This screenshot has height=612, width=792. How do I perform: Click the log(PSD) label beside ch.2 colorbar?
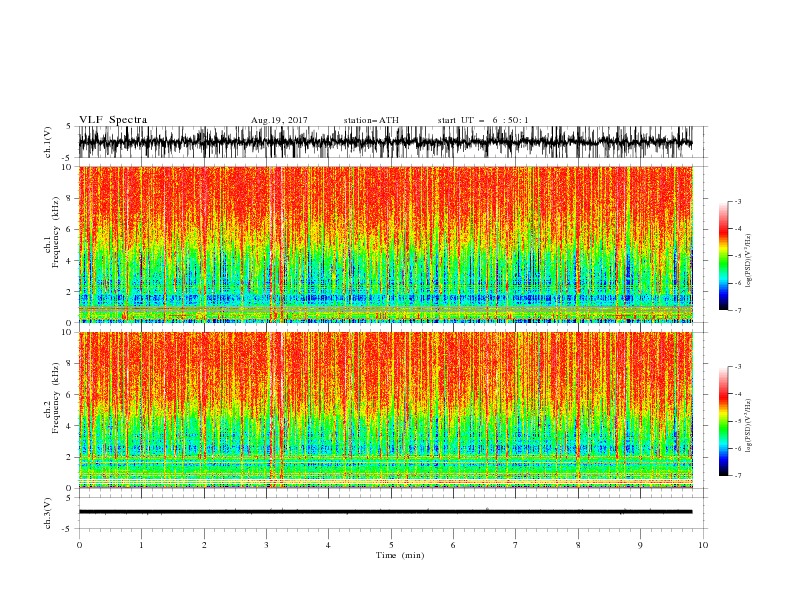point(748,425)
